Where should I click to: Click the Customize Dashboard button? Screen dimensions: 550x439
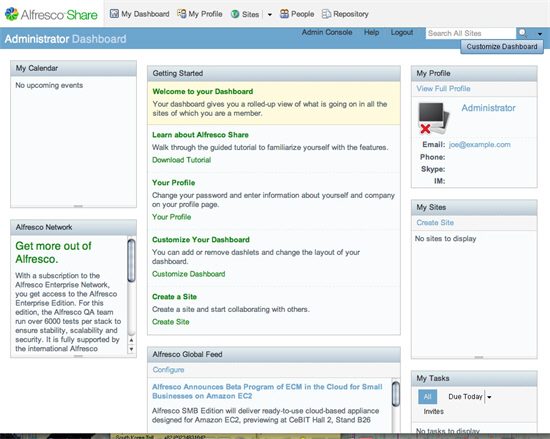pyautogui.click(x=502, y=46)
